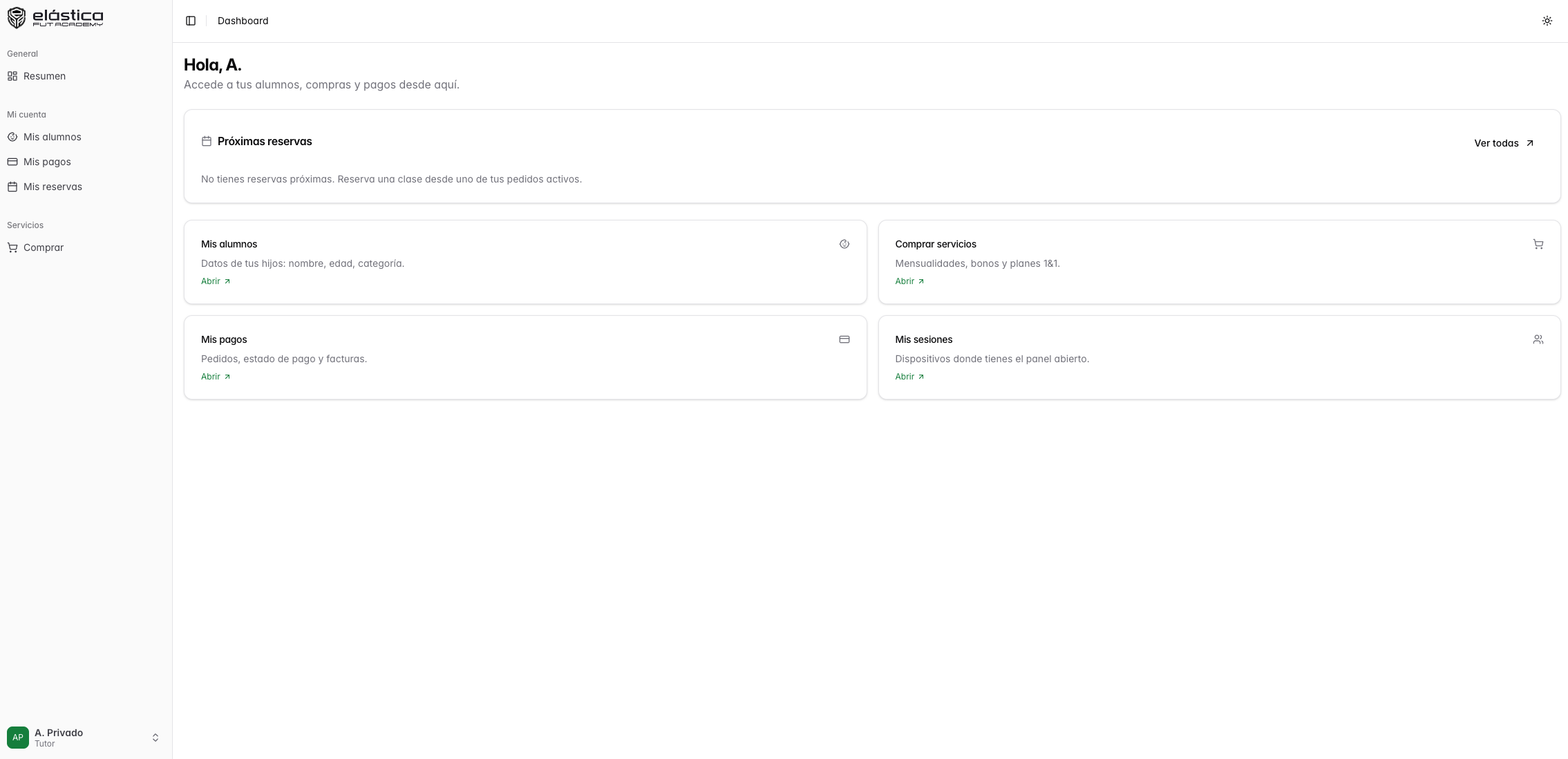Screen dimensions: 1568x759
Task: Collapse the sidebar with the panel icon
Action: coord(191,21)
